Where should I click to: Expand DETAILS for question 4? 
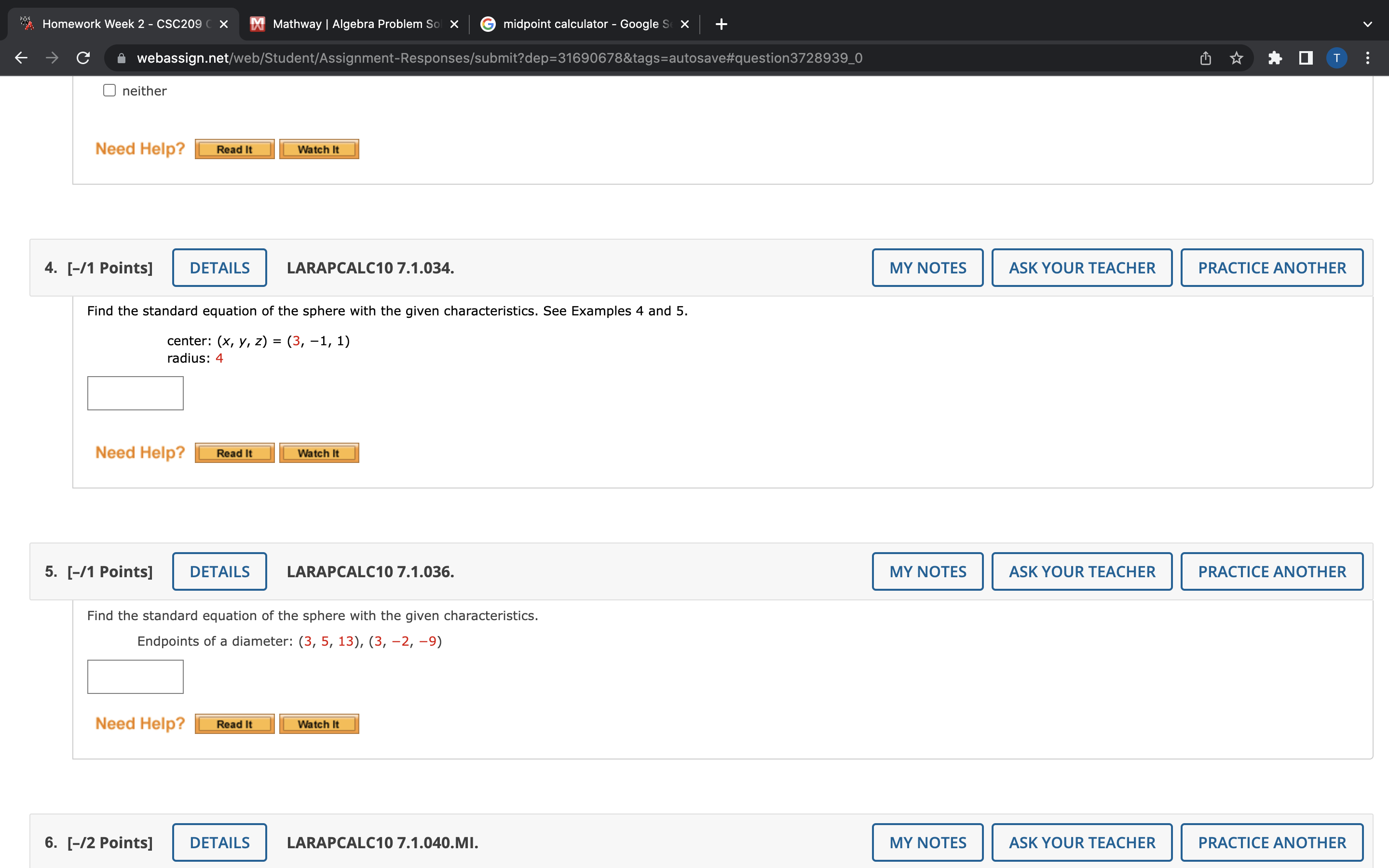[219, 268]
